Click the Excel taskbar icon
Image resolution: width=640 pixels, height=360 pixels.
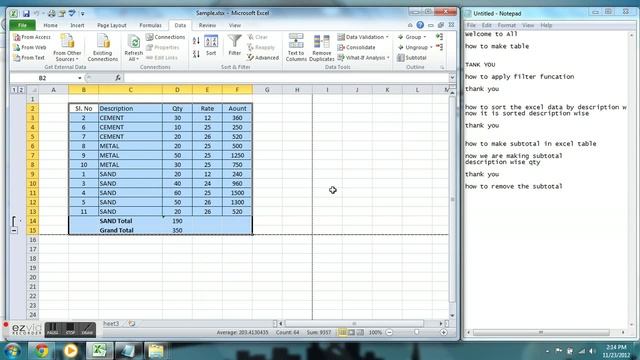point(99,351)
